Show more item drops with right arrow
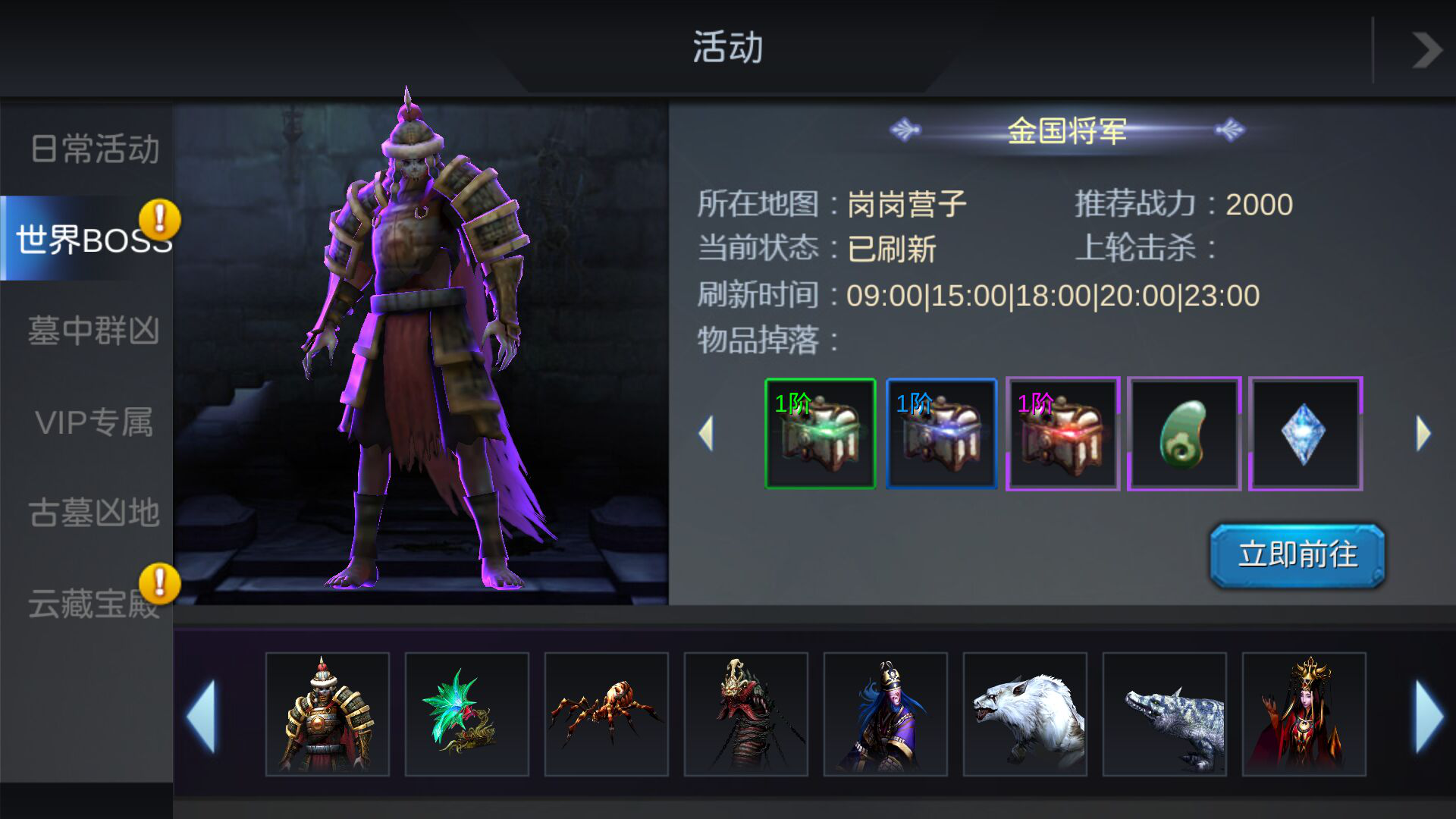The height and width of the screenshot is (819, 1456). 1423,434
